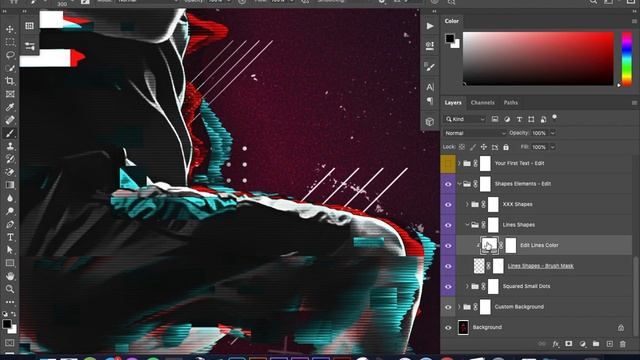The height and width of the screenshot is (360, 640).
Task: Select the Dodge tool
Action: [x=10, y=211]
